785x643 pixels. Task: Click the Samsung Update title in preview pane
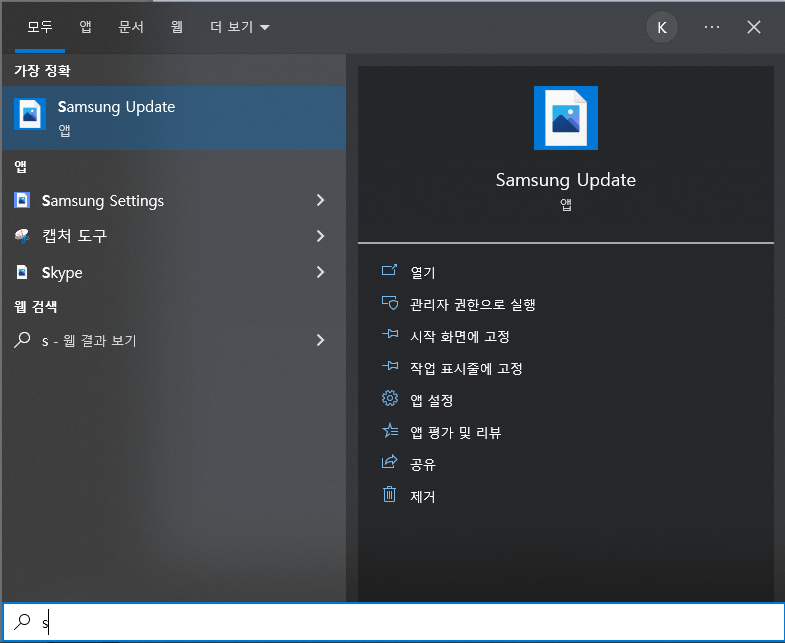tap(566, 180)
